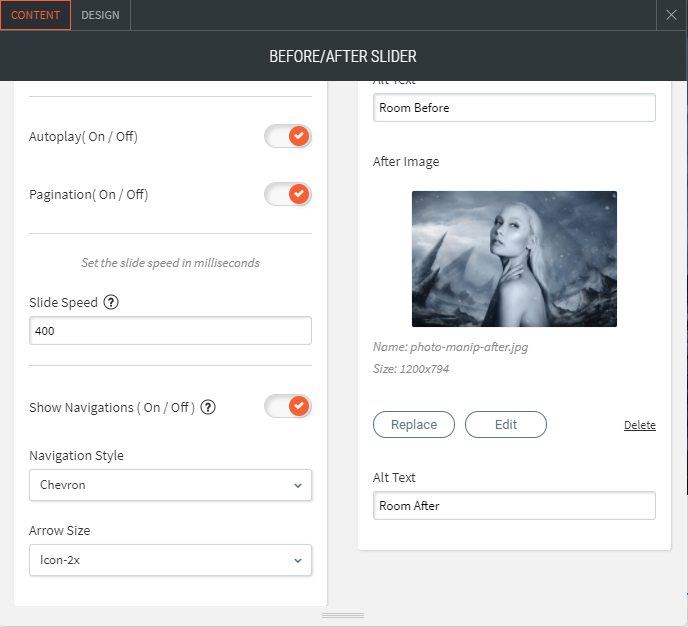Click the help icon beside Show Navigations
Viewport: 688px width, 627px height.
(208, 407)
